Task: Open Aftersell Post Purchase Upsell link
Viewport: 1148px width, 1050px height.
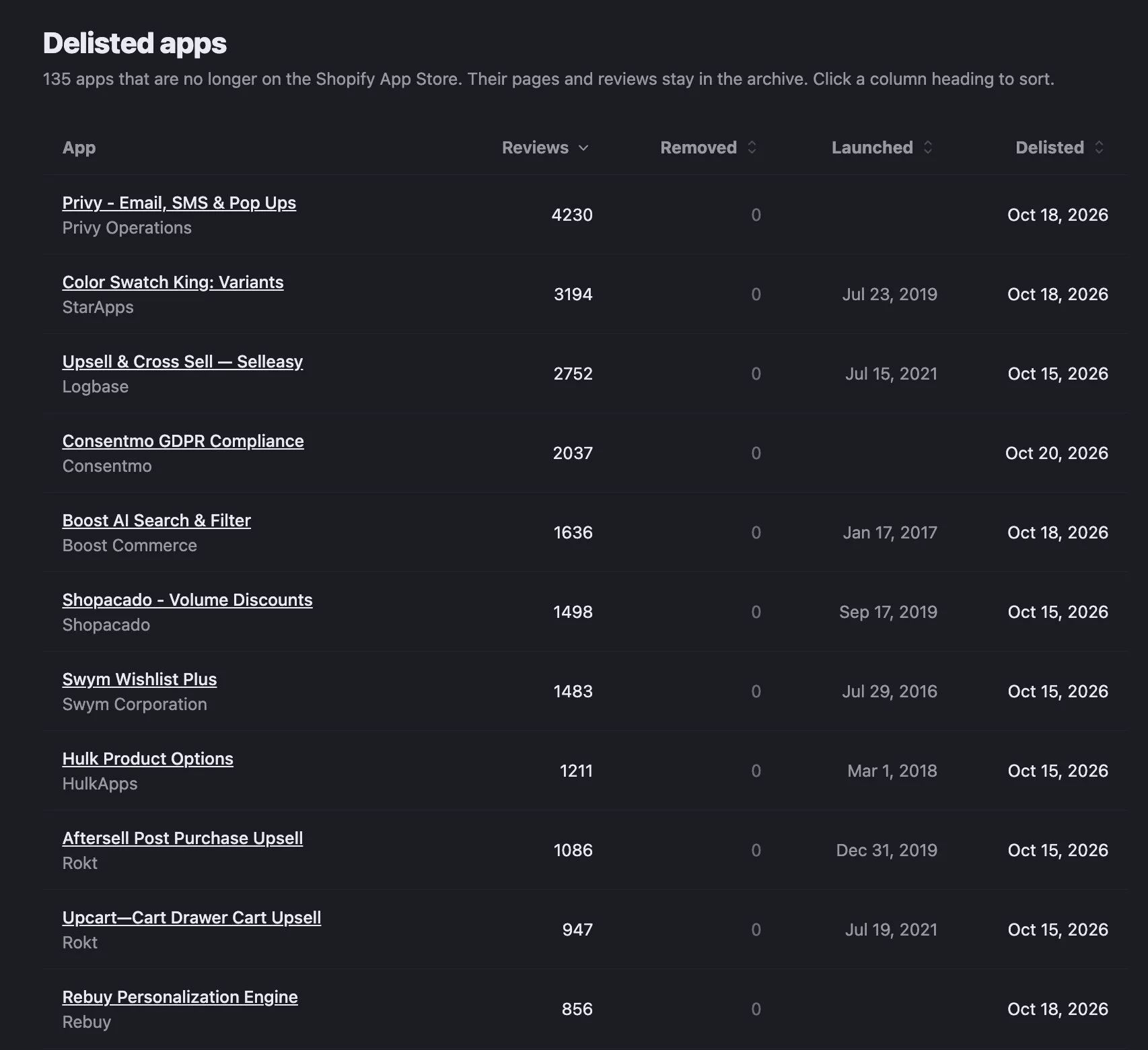Action: point(182,838)
